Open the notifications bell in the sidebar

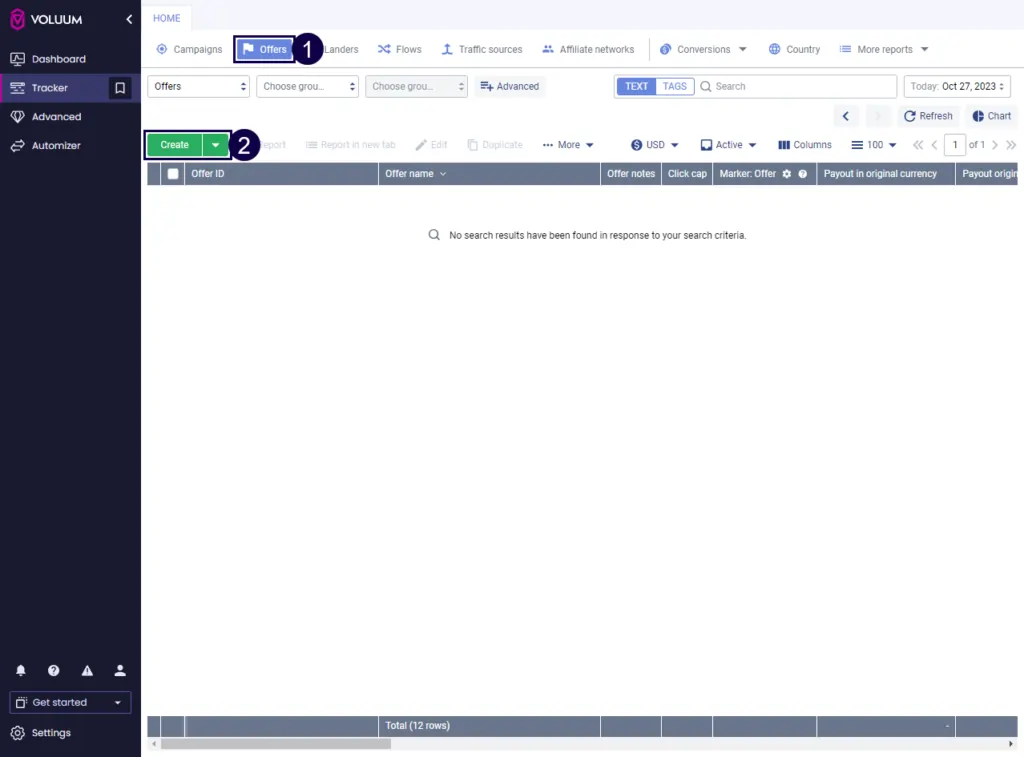pyautogui.click(x=20, y=670)
